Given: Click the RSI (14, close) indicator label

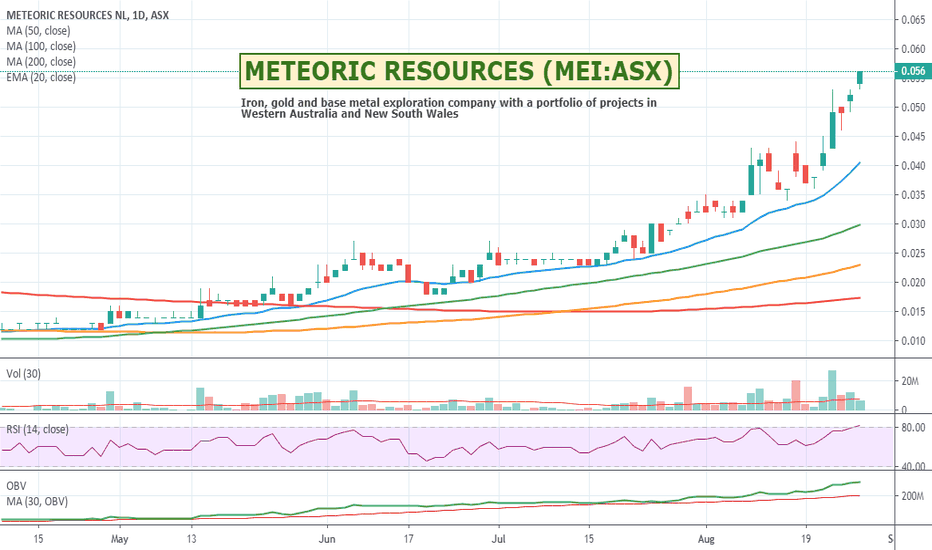Looking at the screenshot, I should click(x=37, y=429).
